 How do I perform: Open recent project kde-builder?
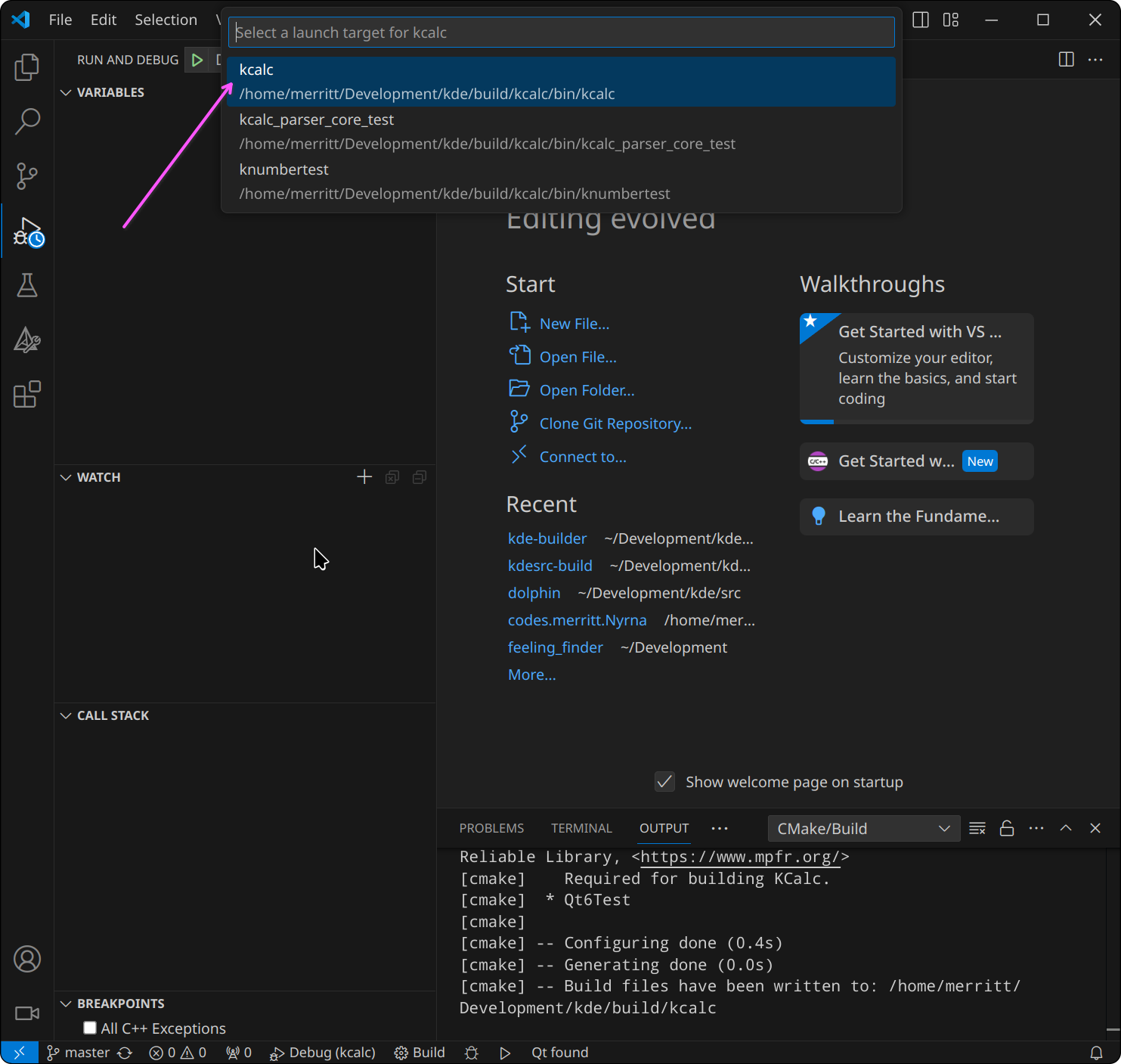[x=547, y=538]
